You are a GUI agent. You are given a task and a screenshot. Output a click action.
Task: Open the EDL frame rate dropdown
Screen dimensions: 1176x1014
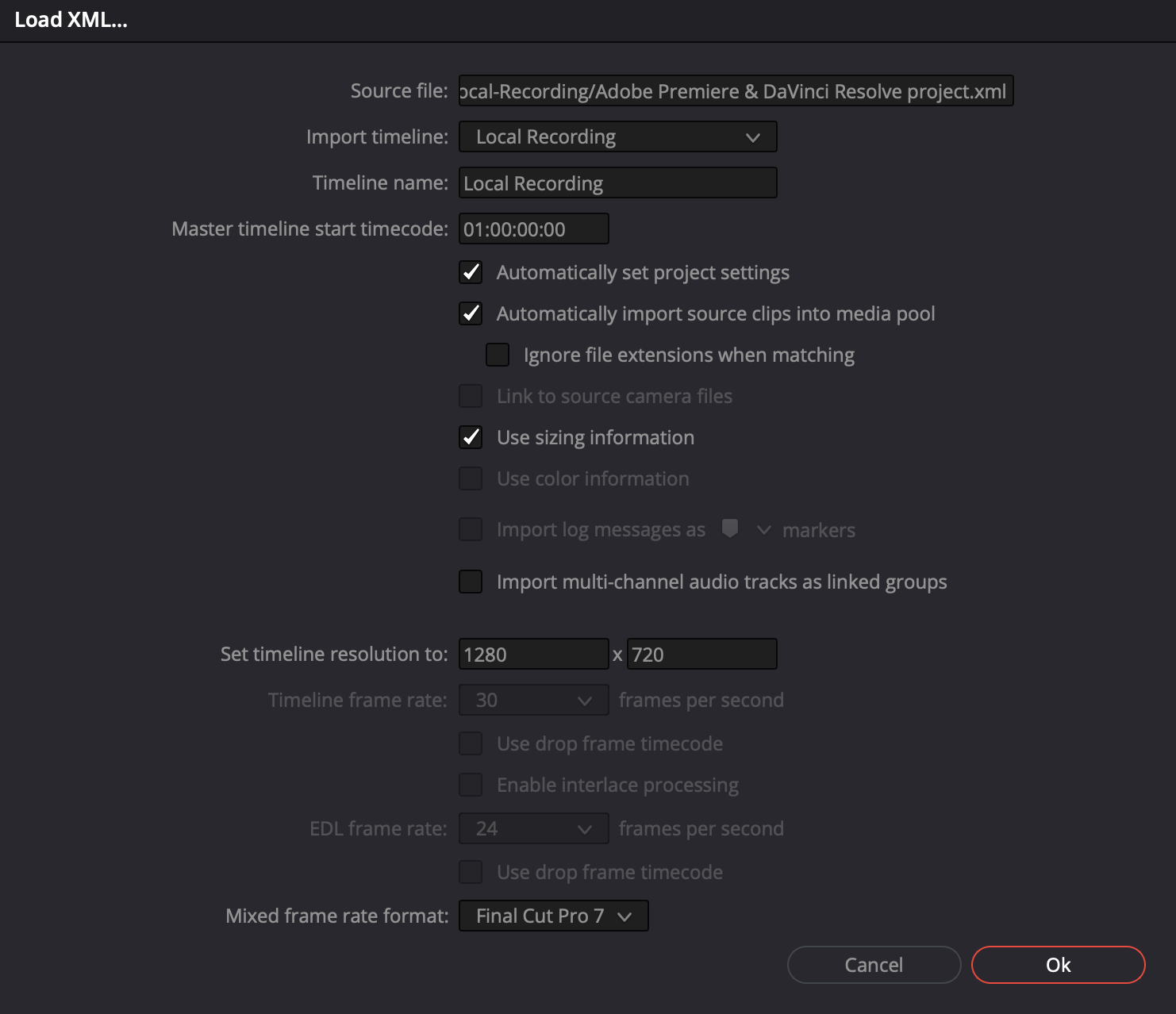[x=533, y=828]
